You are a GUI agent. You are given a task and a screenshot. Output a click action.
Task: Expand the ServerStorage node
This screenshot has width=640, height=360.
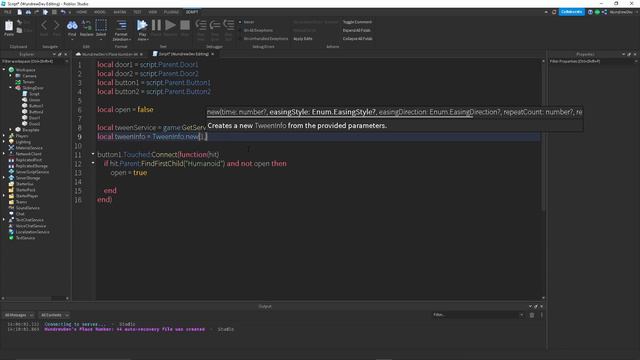coord(4,178)
